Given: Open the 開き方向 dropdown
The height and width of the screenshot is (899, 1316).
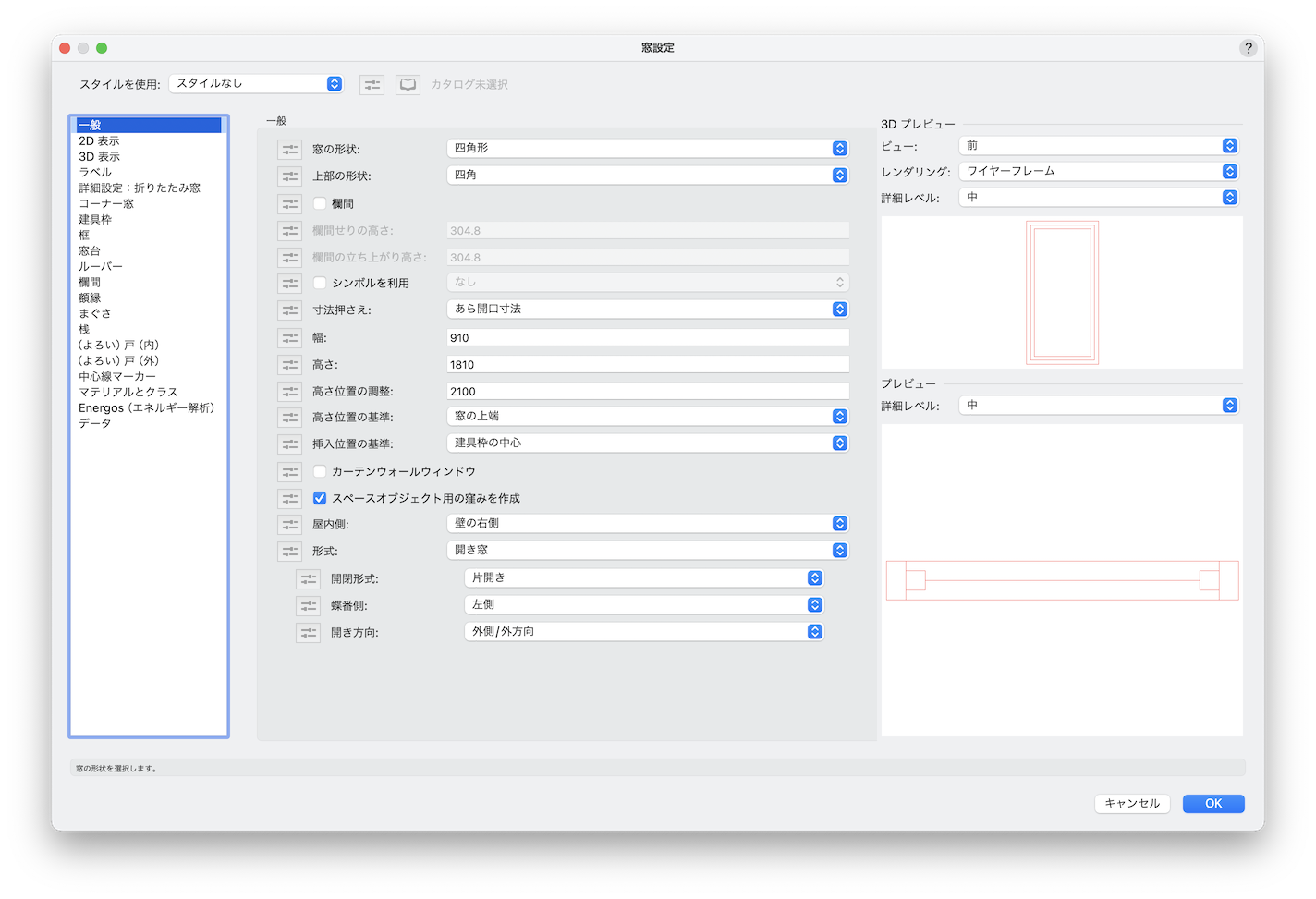Looking at the screenshot, I should coord(644,631).
